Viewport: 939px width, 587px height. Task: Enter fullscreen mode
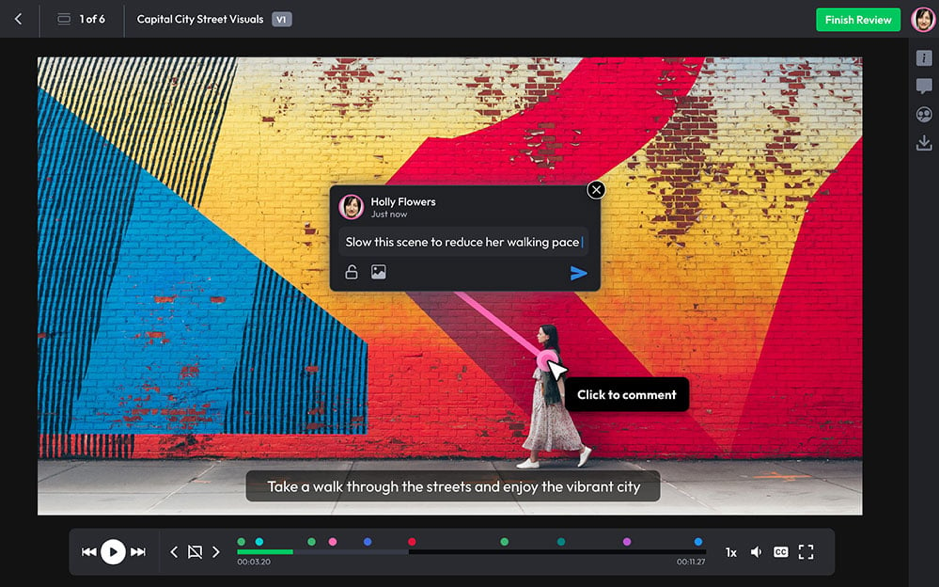(806, 551)
